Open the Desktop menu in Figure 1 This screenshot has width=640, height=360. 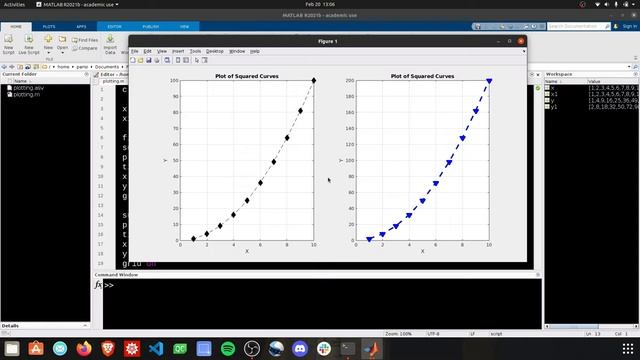click(x=214, y=51)
